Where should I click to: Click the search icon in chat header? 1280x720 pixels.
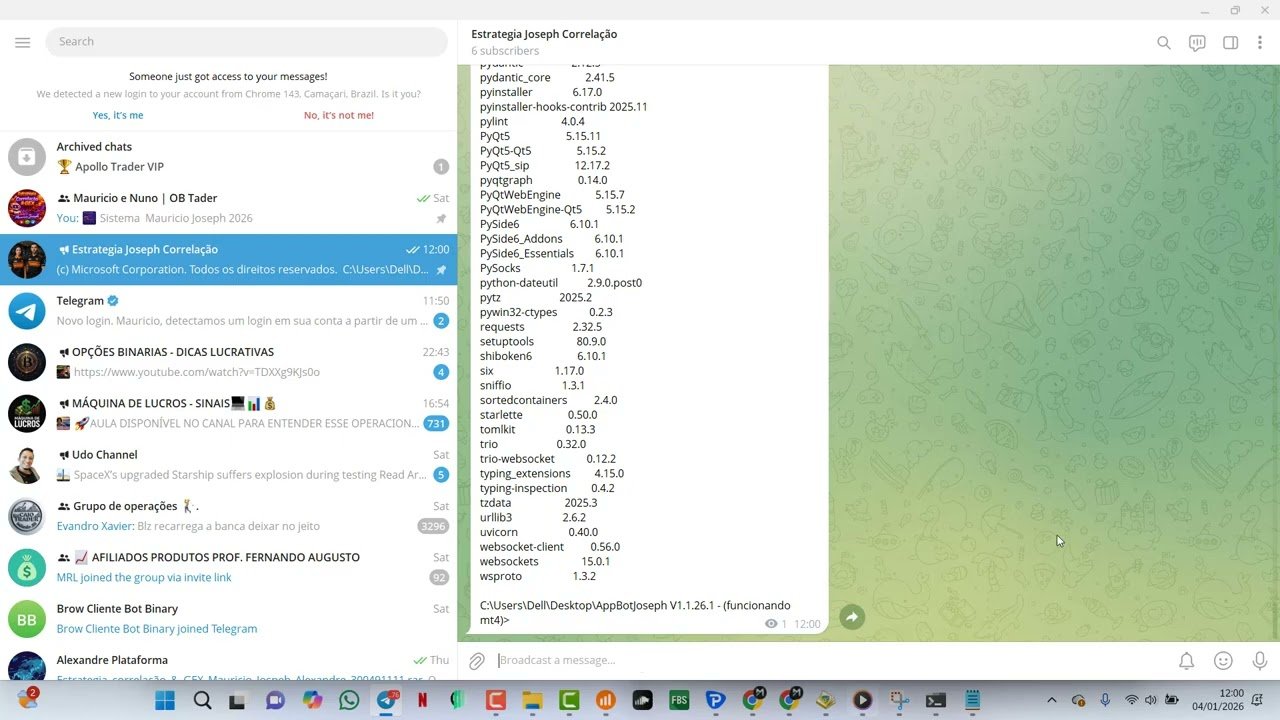pos(1164,43)
